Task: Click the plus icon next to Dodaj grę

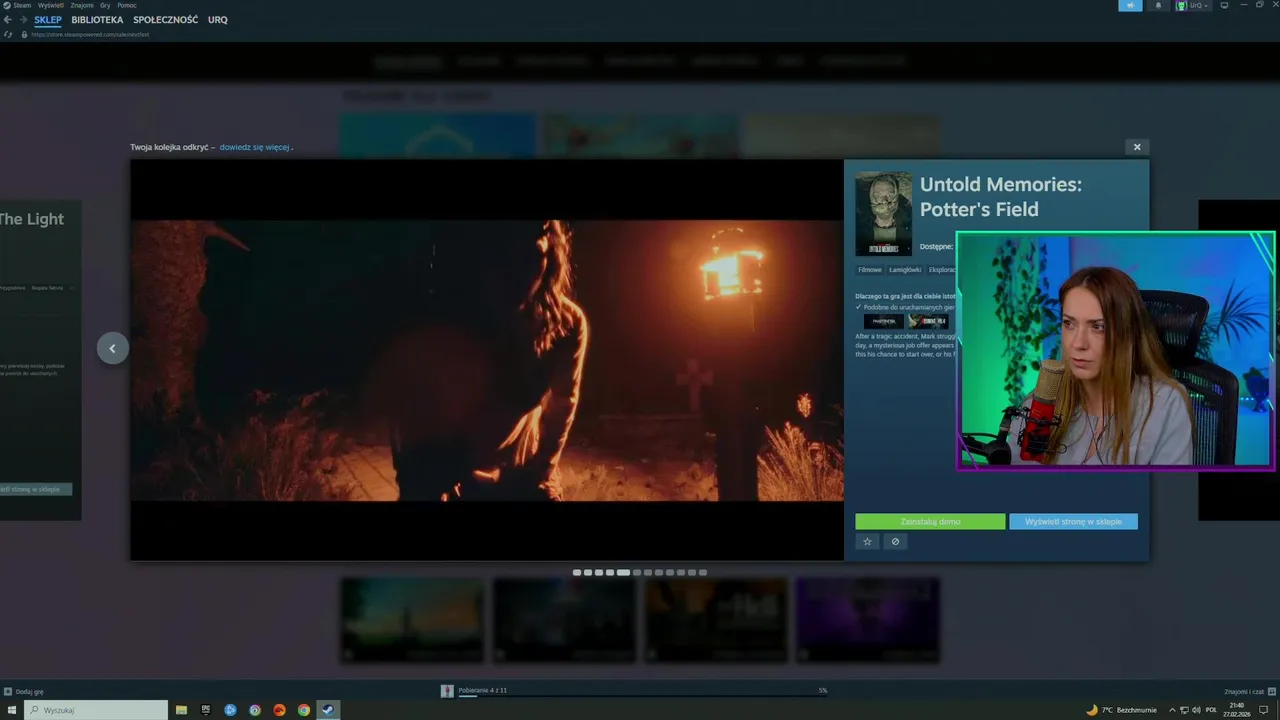Action: click(7, 691)
